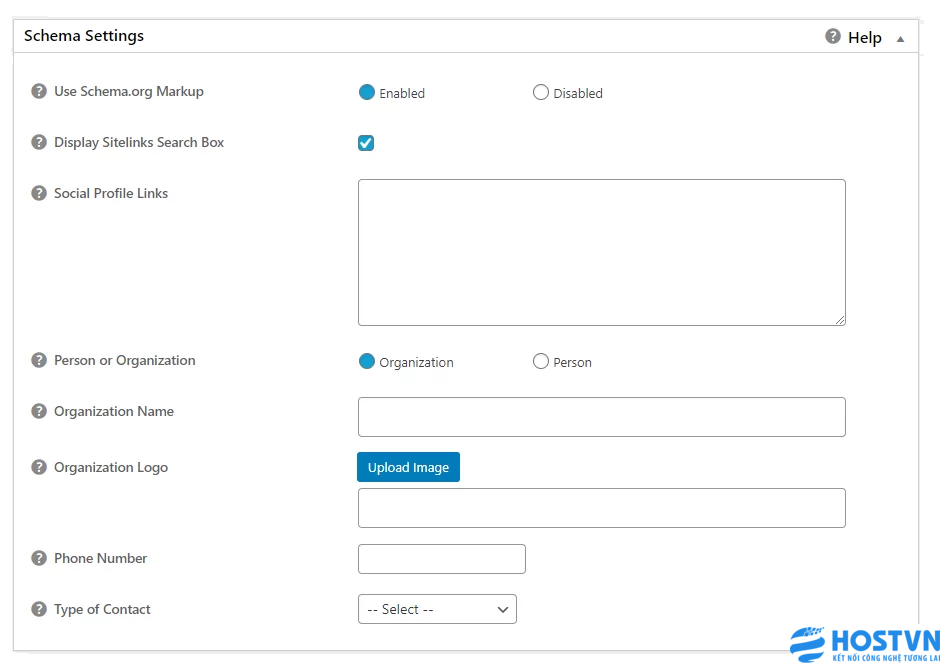945x671 pixels.
Task: Click the Upload Image button
Action: (x=408, y=467)
